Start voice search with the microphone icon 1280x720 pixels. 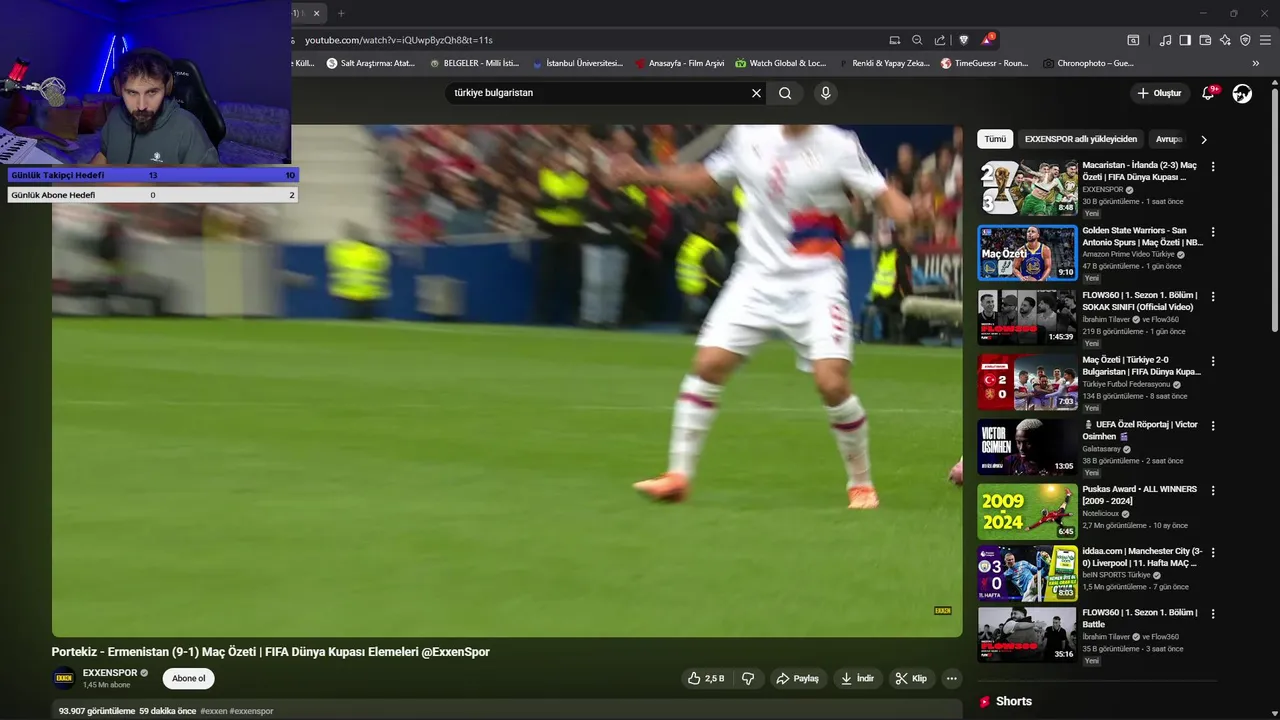click(x=825, y=93)
